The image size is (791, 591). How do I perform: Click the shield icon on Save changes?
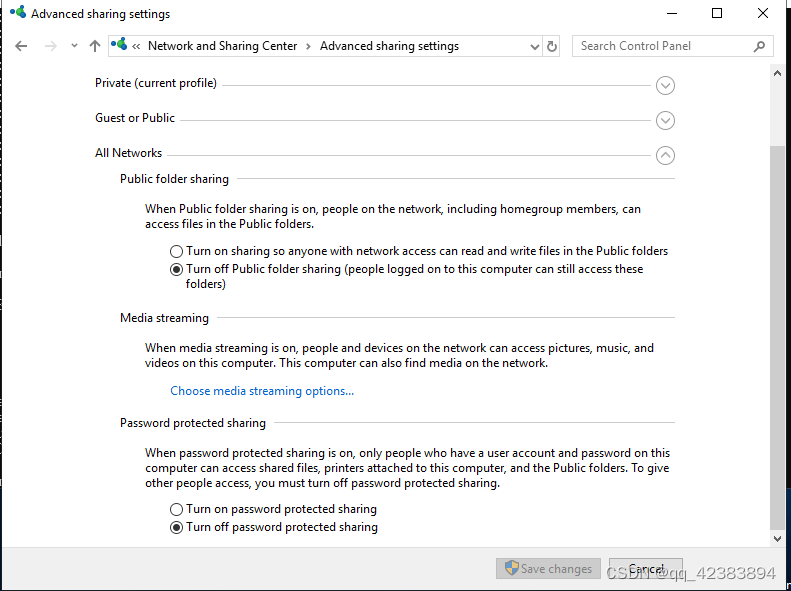tap(512, 568)
